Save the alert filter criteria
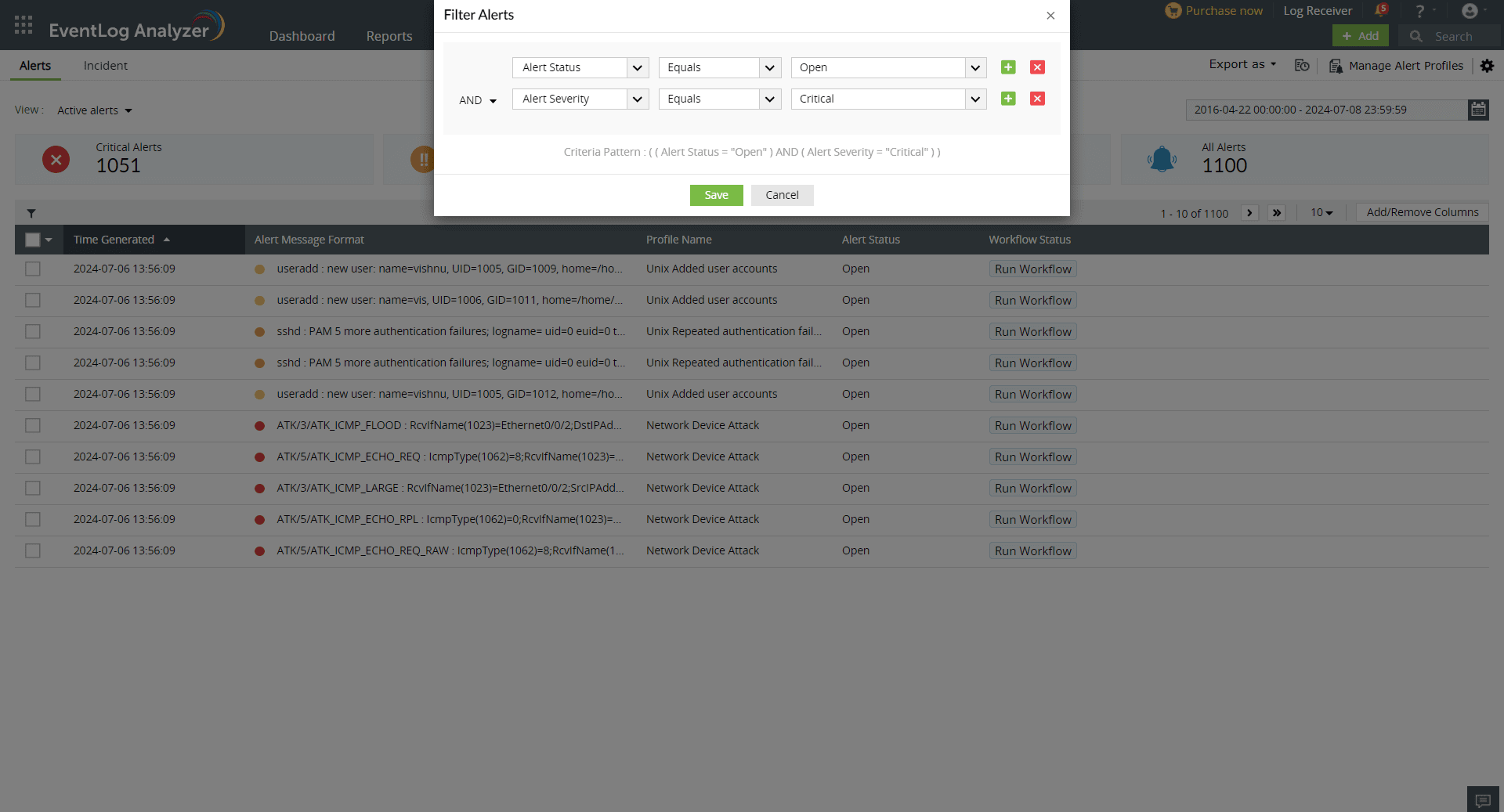This screenshot has height=812, width=1504. tap(716, 195)
